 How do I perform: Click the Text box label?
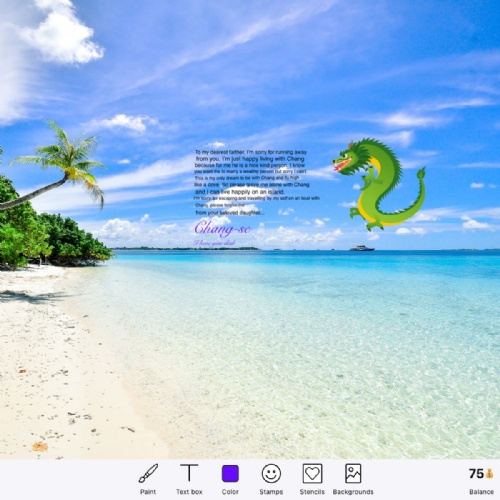click(x=189, y=492)
